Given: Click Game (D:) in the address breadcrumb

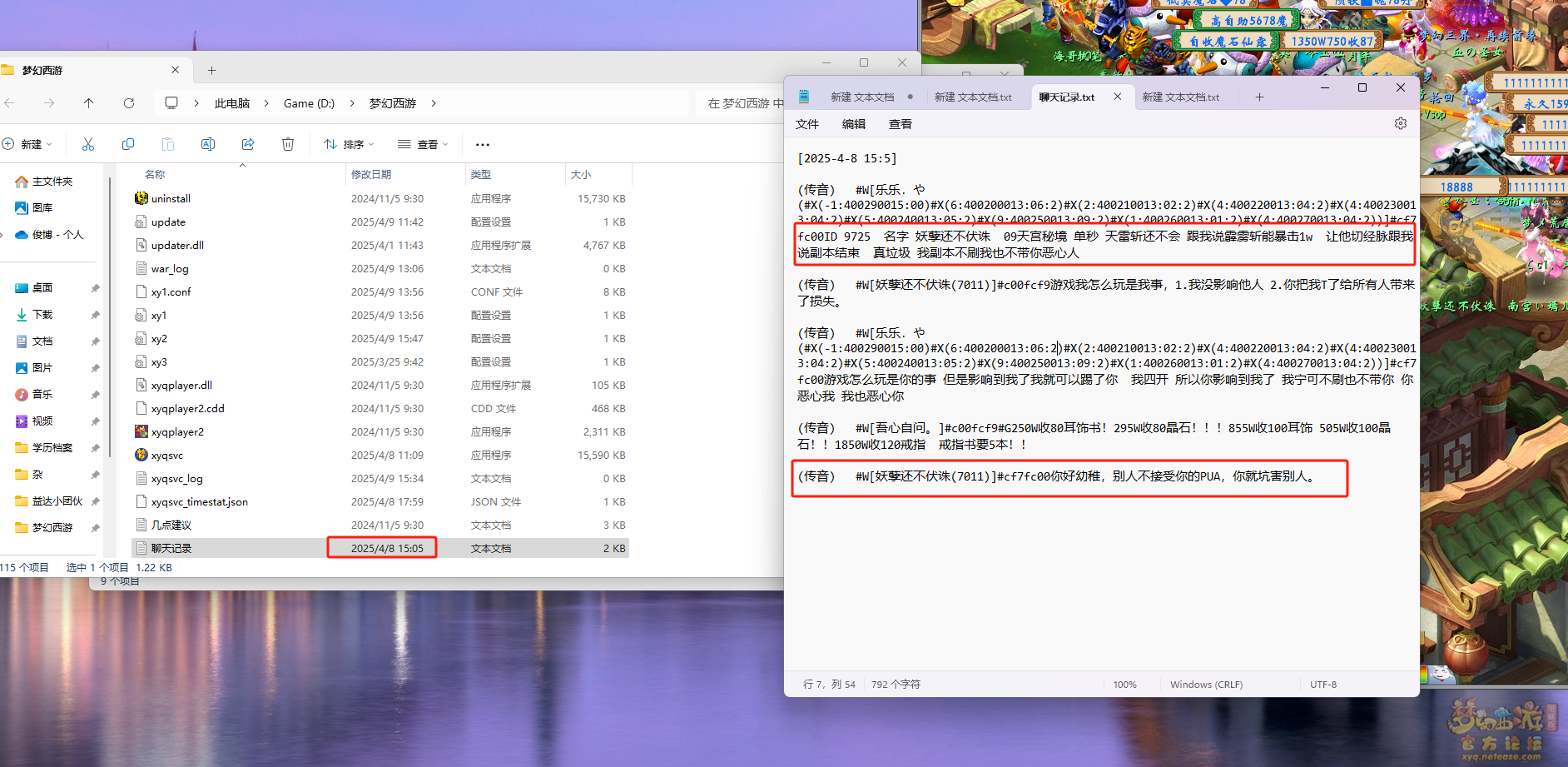Looking at the screenshot, I should 309,103.
